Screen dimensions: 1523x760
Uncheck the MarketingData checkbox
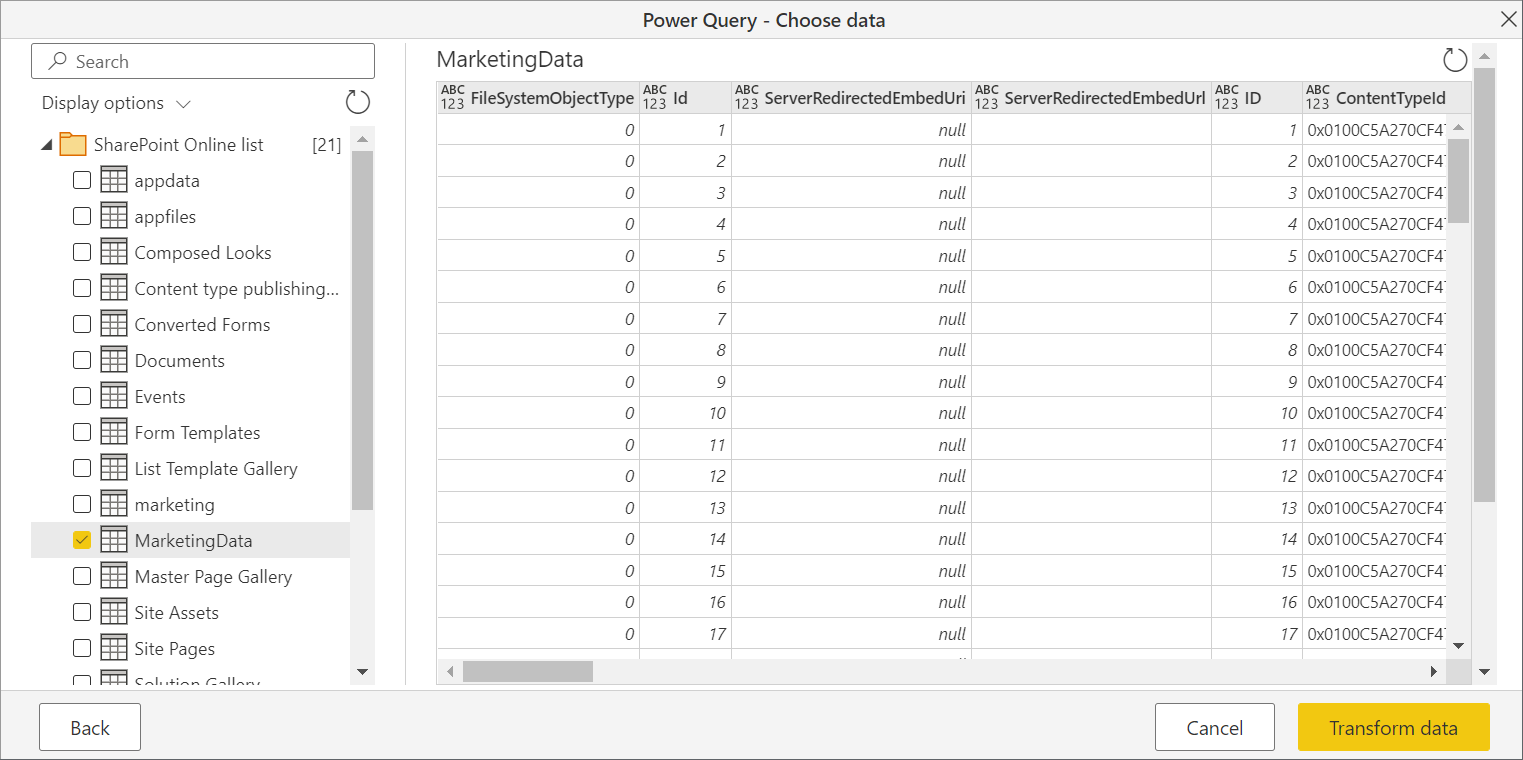click(81, 540)
